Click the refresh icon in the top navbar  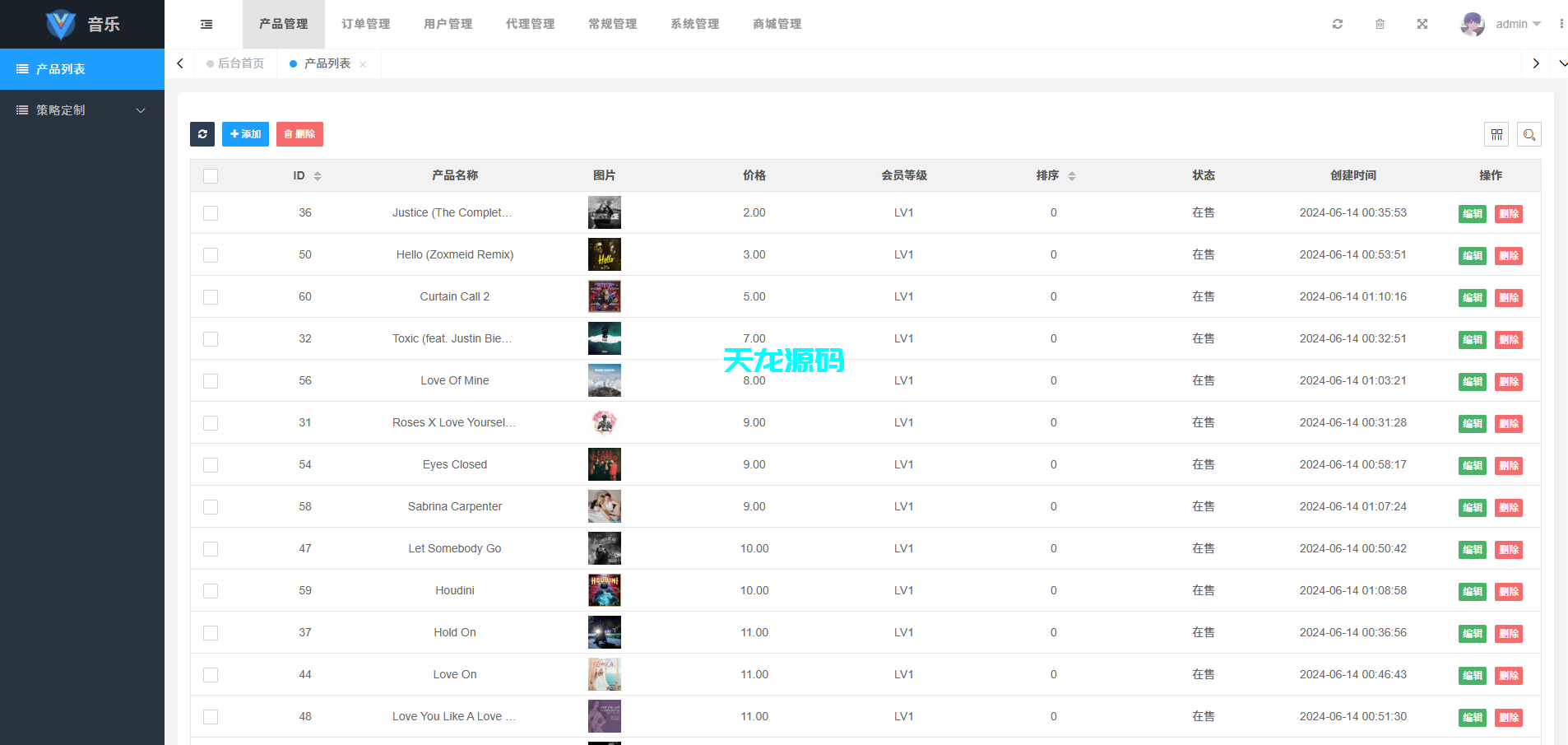coord(1338,24)
